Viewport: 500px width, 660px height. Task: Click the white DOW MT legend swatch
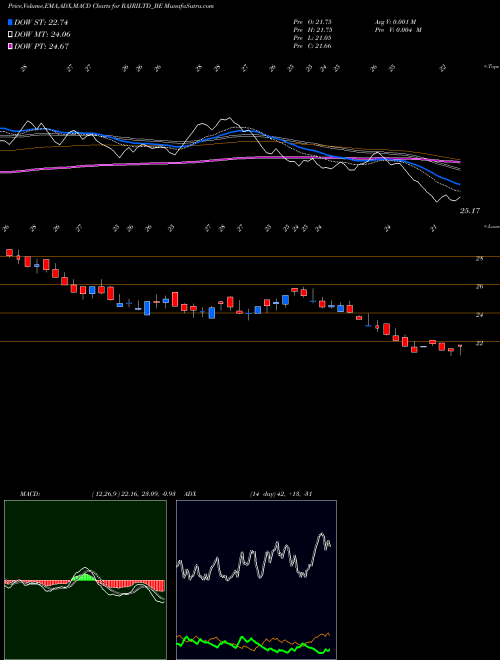(11, 35)
